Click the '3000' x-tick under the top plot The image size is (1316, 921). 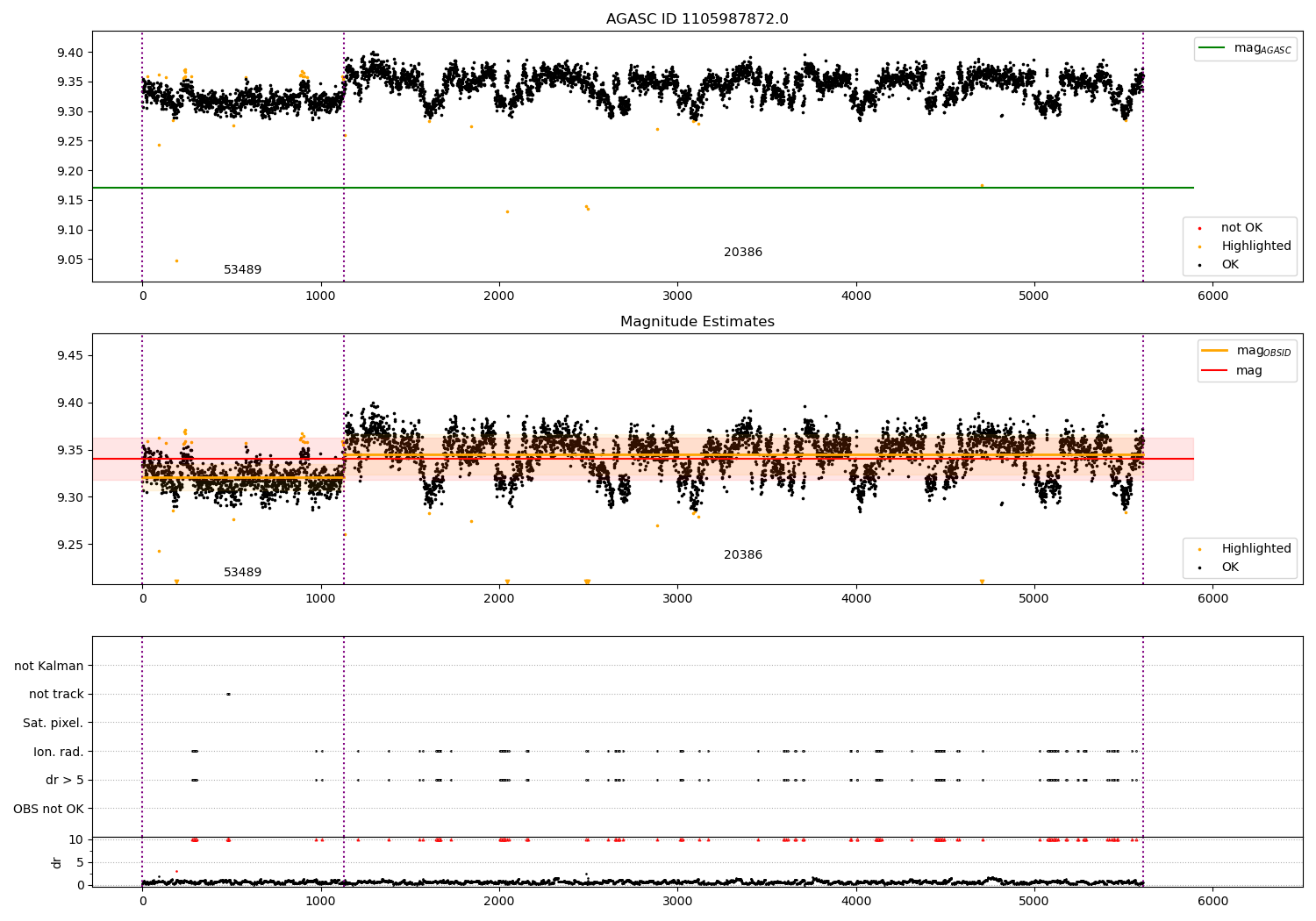(x=677, y=296)
